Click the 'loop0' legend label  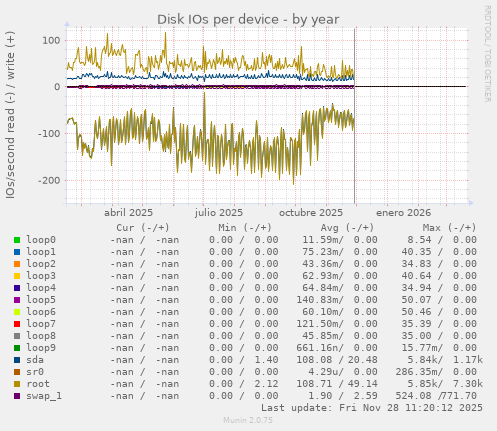click(41, 240)
